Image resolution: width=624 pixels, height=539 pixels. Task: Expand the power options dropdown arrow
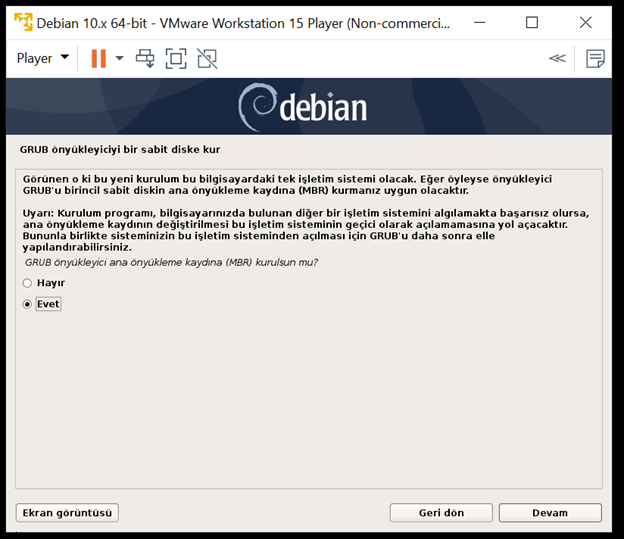pos(119,59)
